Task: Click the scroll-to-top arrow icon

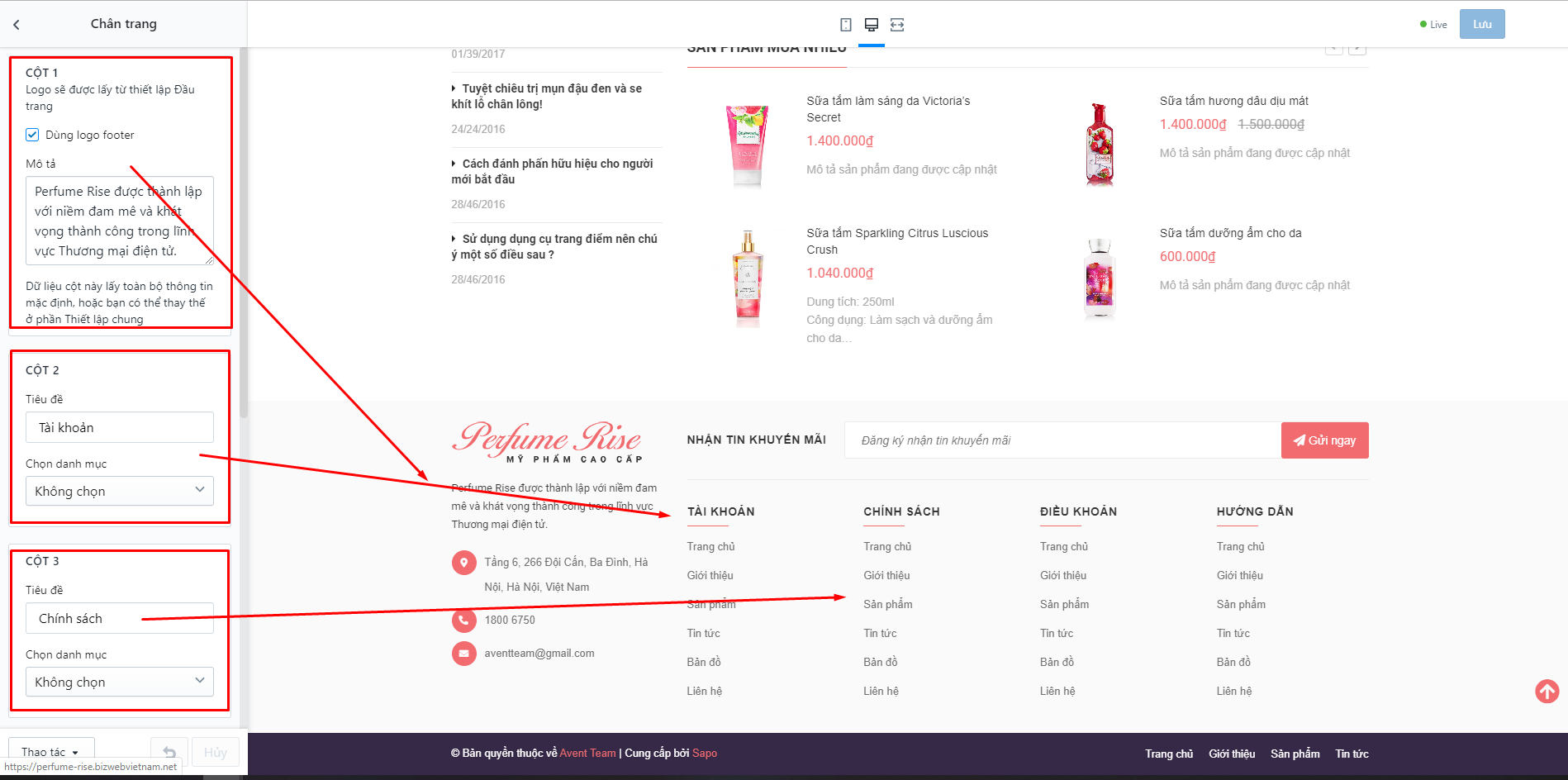Action: point(1547,691)
